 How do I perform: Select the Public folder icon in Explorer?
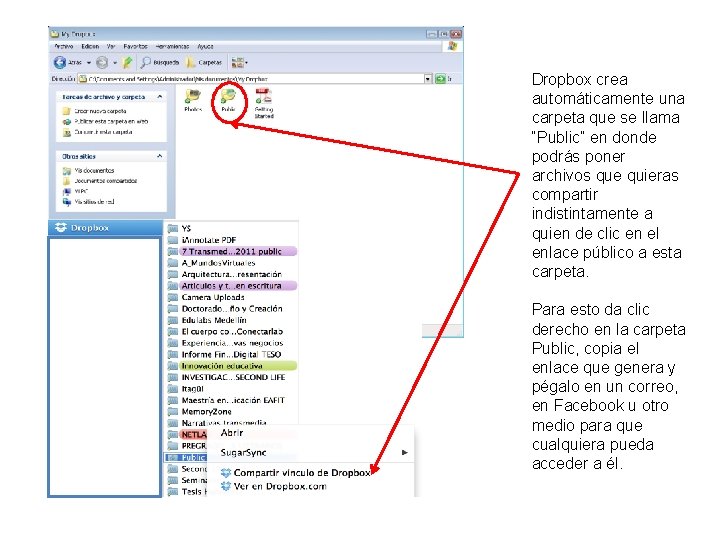pos(228,96)
